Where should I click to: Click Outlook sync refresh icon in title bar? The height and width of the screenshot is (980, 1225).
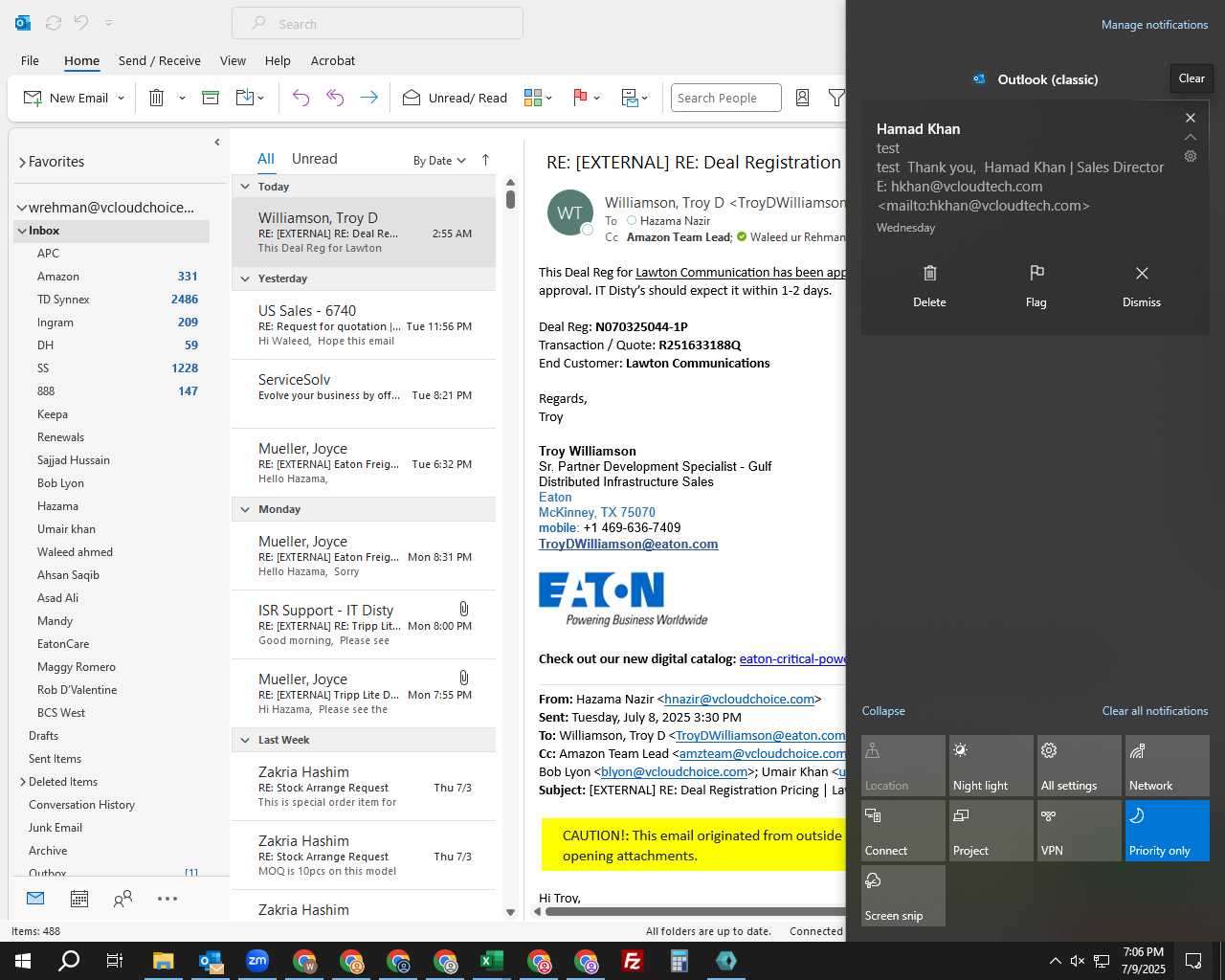(x=54, y=23)
